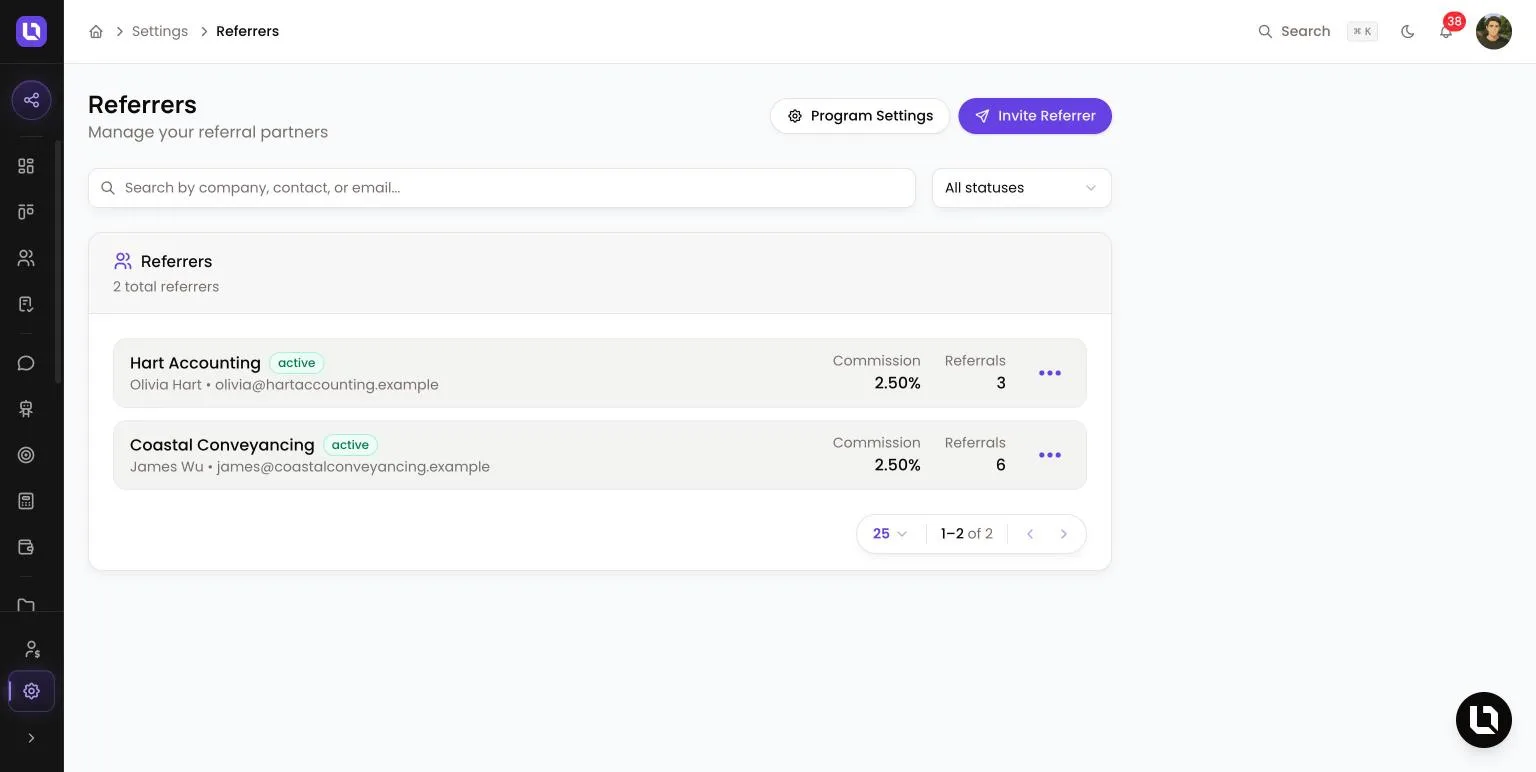Click Hart Accounting's 2.50% commission value

pyautogui.click(x=897, y=383)
